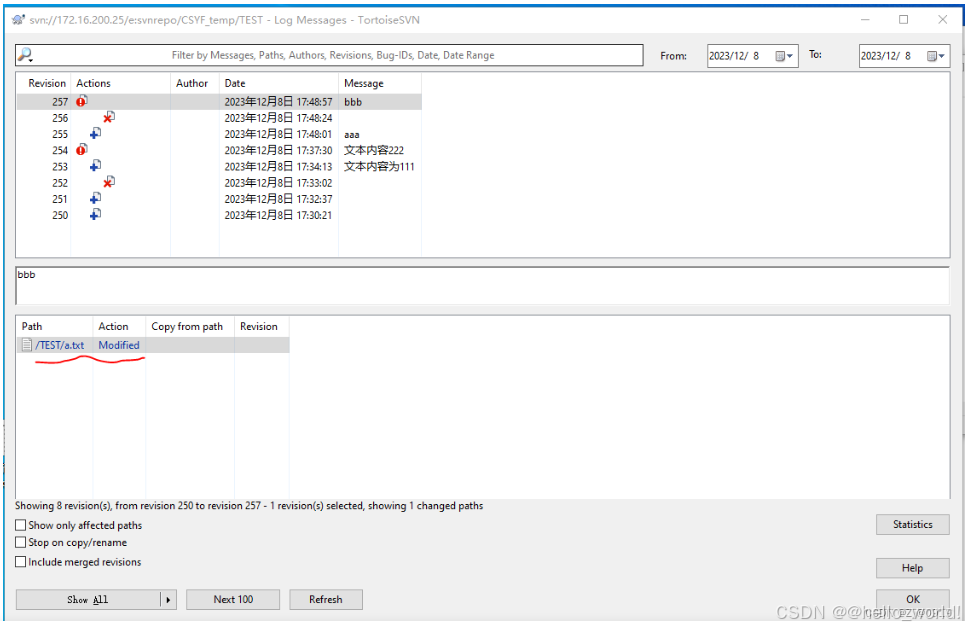Click the modified action icon for revision 257

pyautogui.click(x=82, y=101)
